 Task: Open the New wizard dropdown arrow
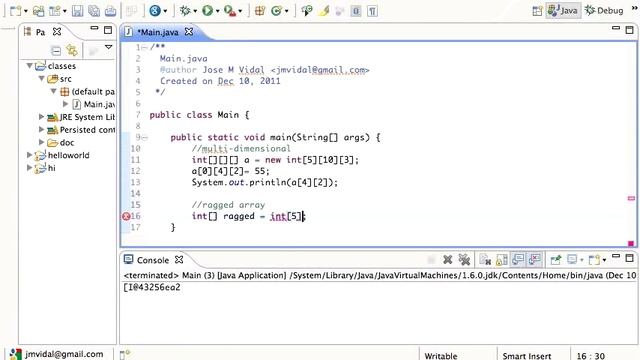[x=26, y=11]
